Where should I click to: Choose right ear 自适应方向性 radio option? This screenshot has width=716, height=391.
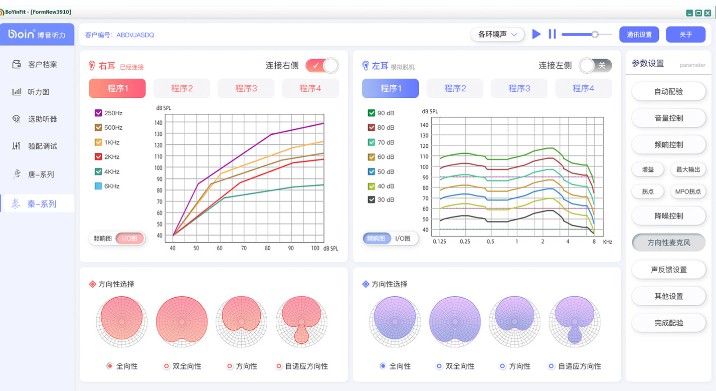[279, 366]
